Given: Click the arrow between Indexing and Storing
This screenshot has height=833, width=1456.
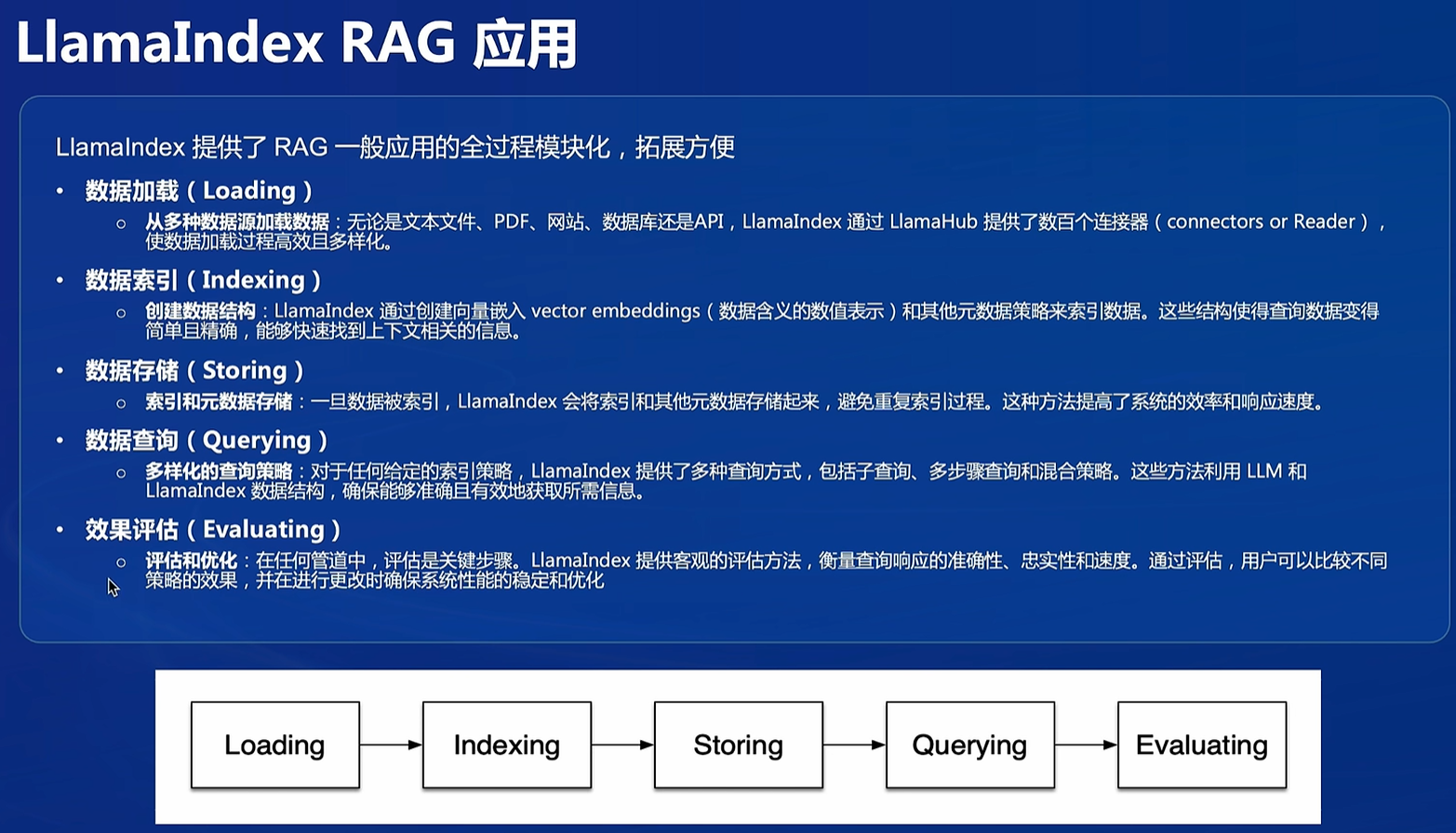Looking at the screenshot, I should coord(622,745).
